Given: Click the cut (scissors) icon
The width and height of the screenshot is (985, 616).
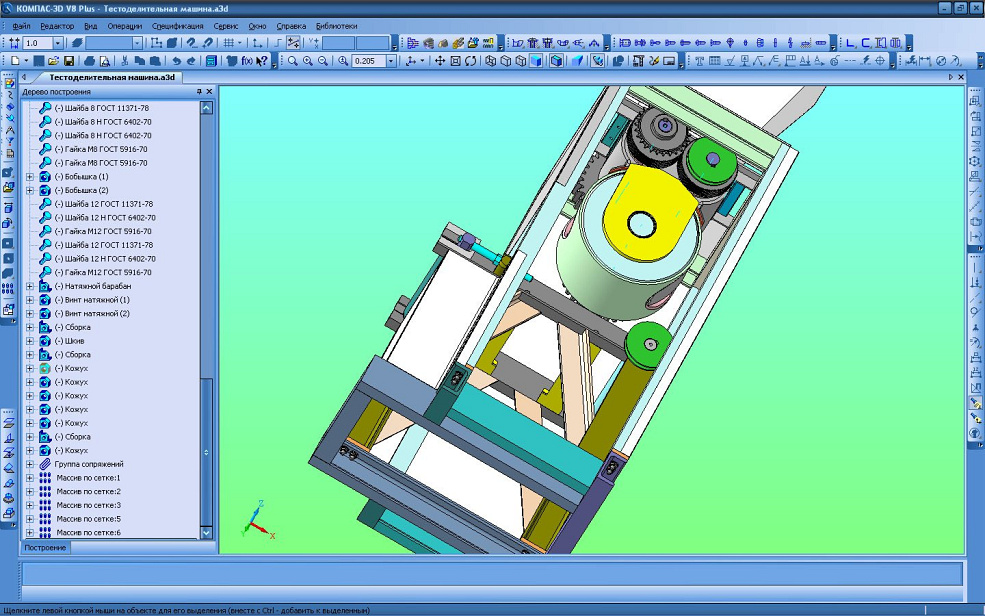Looking at the screenshot, I should tap(125, 61).
